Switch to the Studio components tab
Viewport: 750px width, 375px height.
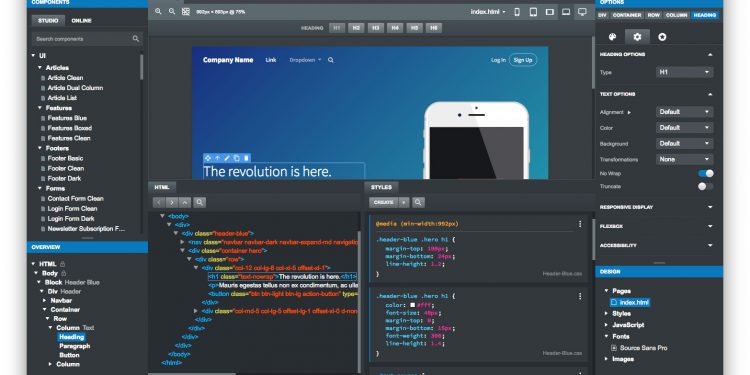point(48,21)
